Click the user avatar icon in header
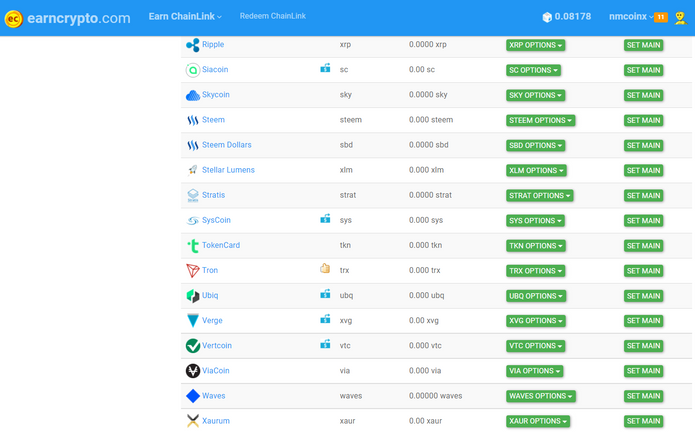This screenshot has width=695, height=432. point(680,18)
